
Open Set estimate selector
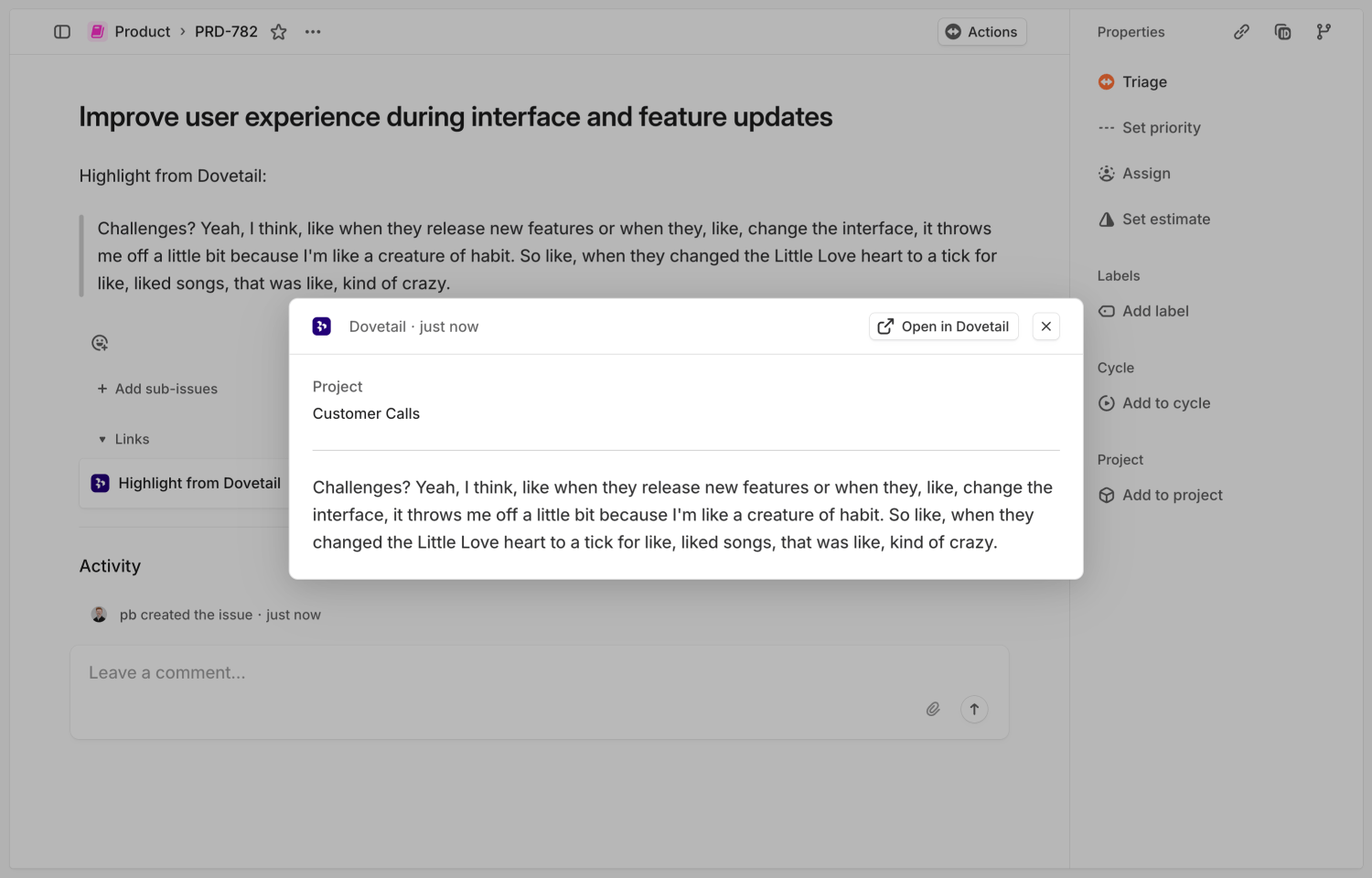[x=1154, y=219]
